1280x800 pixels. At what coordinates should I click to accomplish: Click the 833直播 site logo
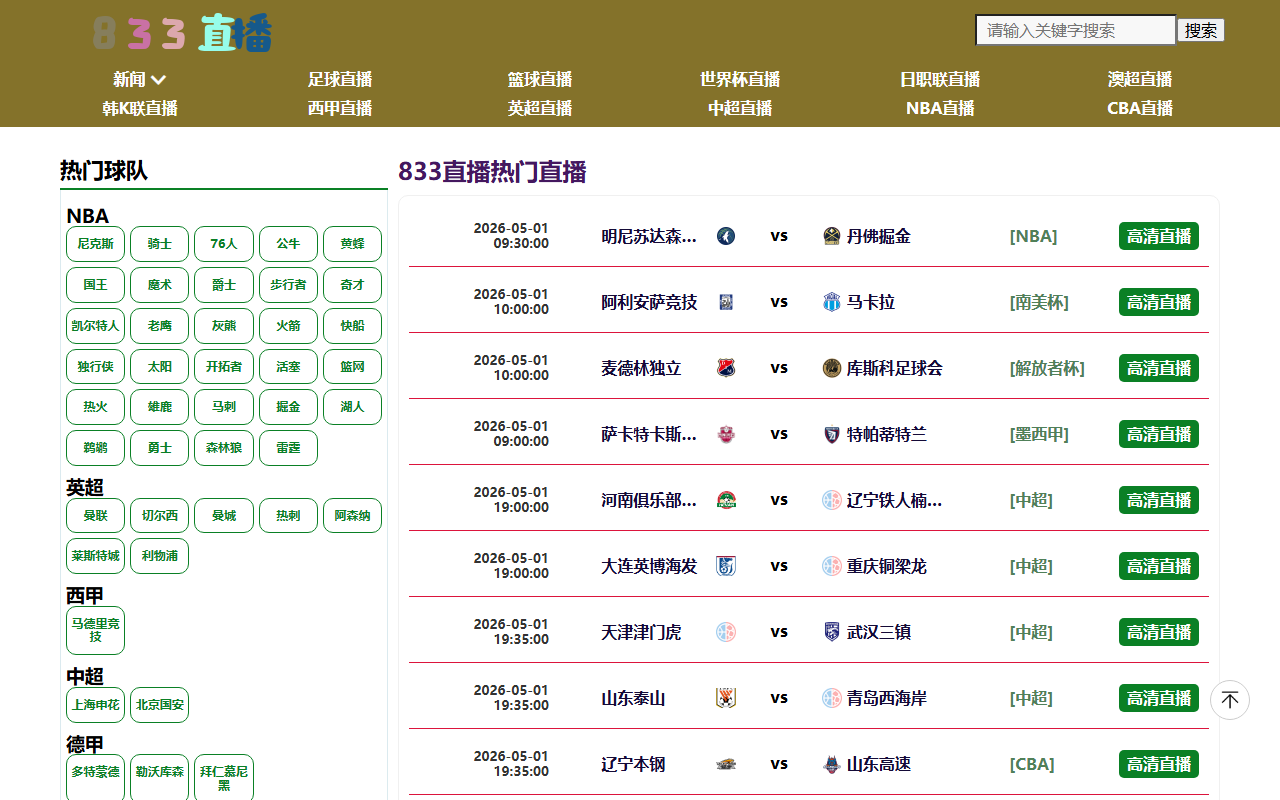point(182,33)
